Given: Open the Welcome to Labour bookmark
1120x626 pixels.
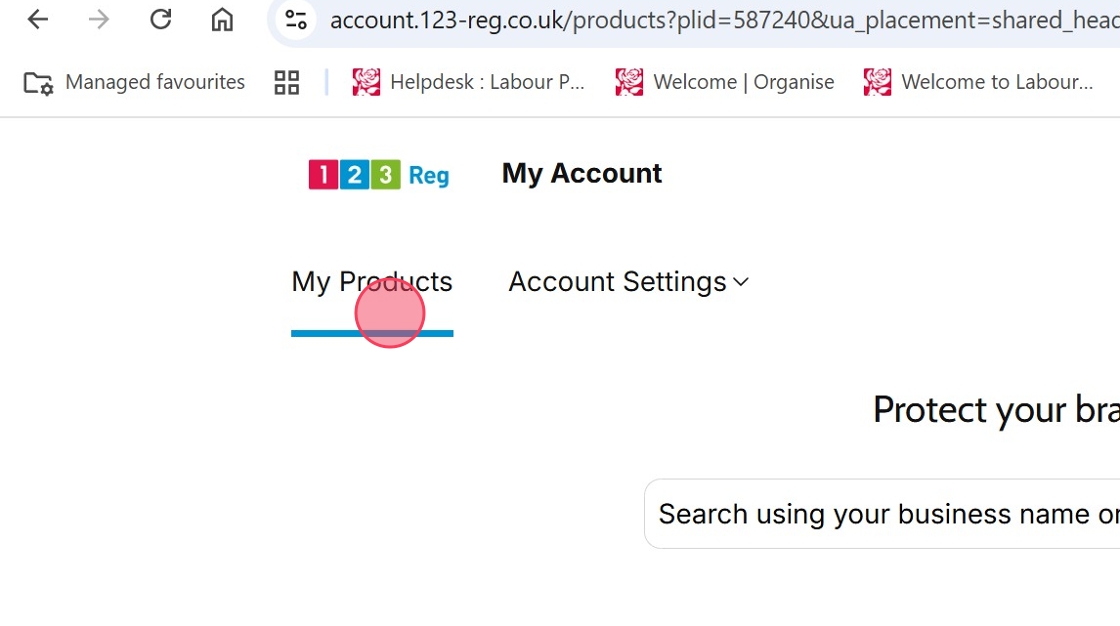Looking at the screenshot, I should 996,82.
